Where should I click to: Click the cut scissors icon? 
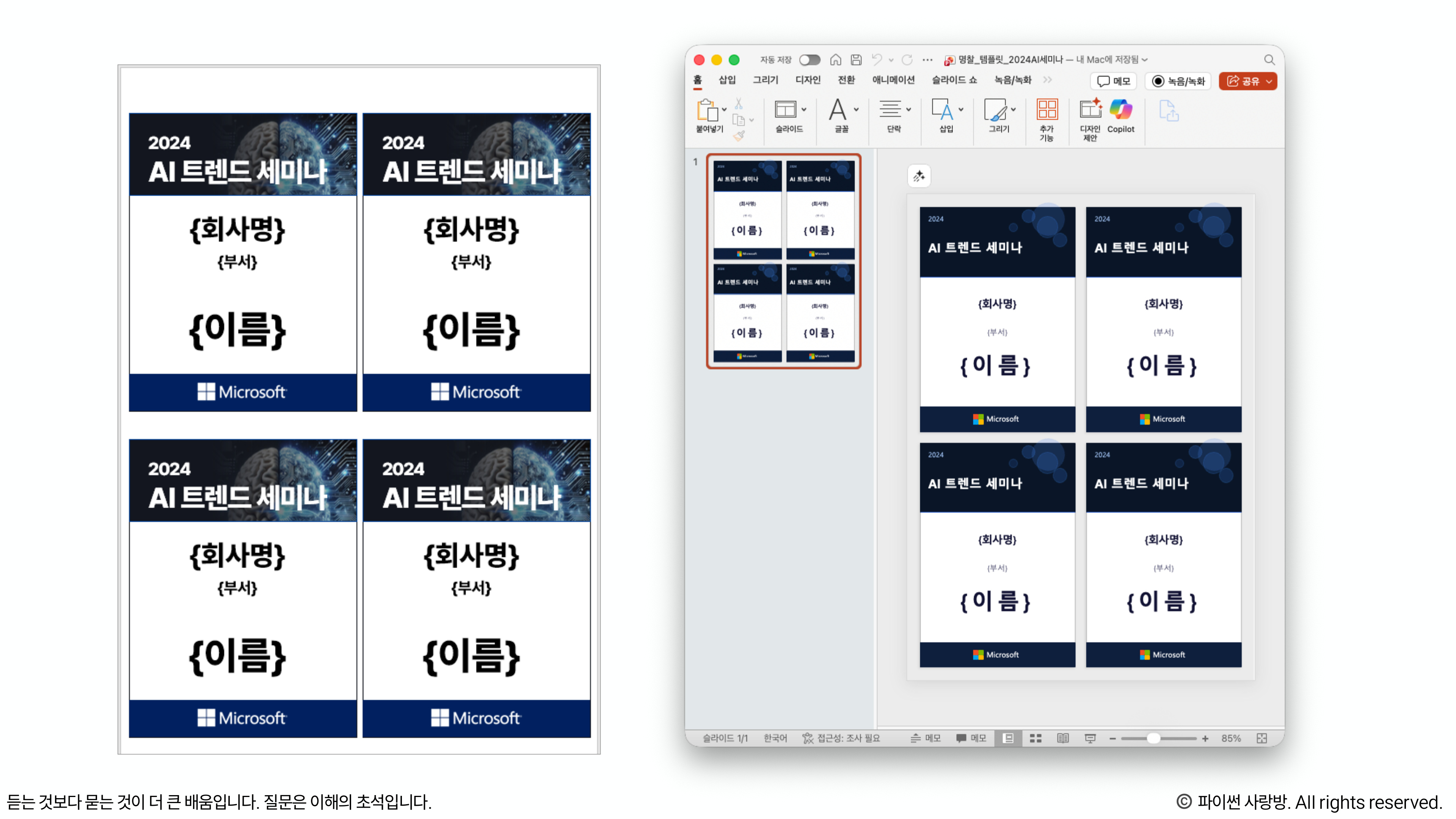[739, 104]
